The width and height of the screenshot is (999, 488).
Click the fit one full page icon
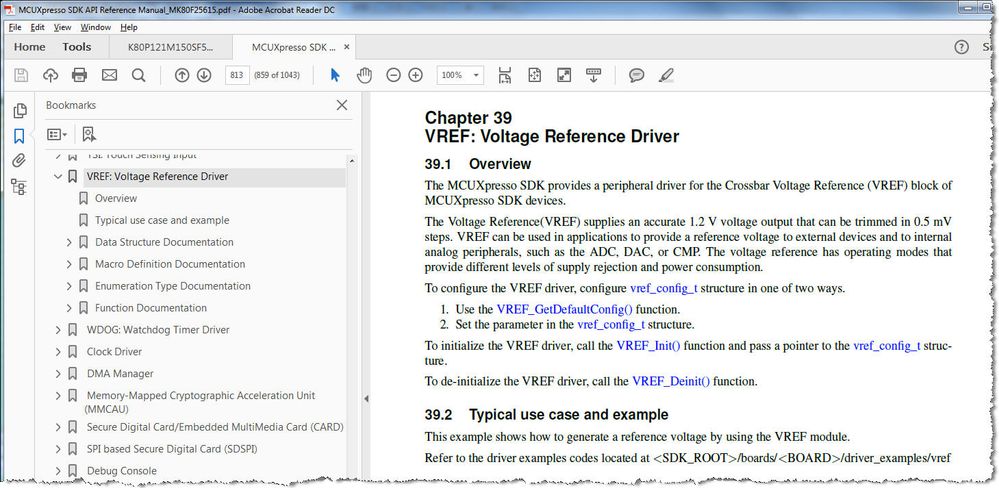pos(535,75)
